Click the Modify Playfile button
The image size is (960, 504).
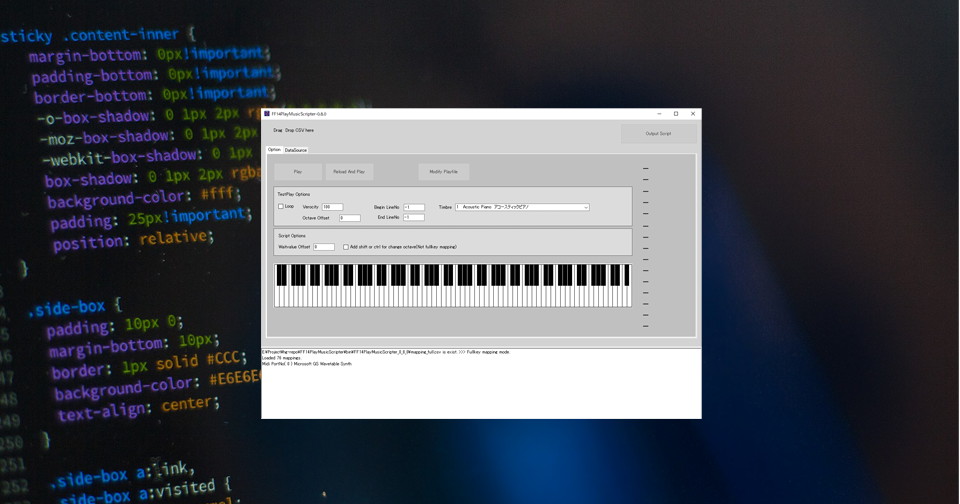pyautogui.click(x=443, y=172)
